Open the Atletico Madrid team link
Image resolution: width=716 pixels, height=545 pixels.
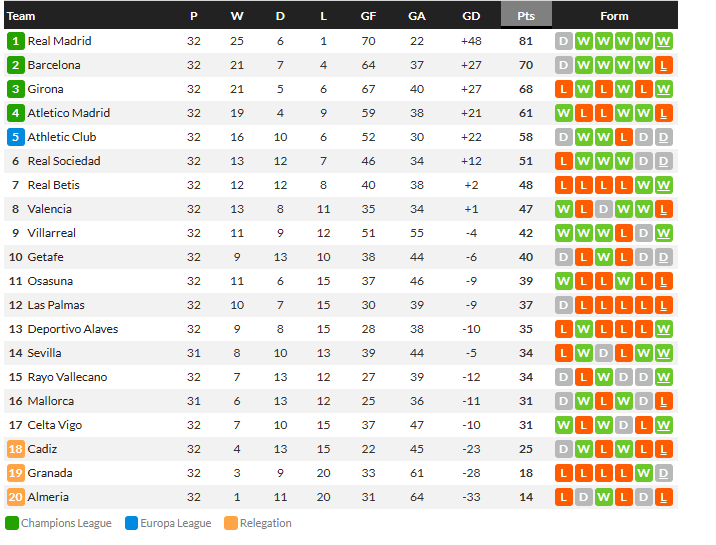point(68,113)
